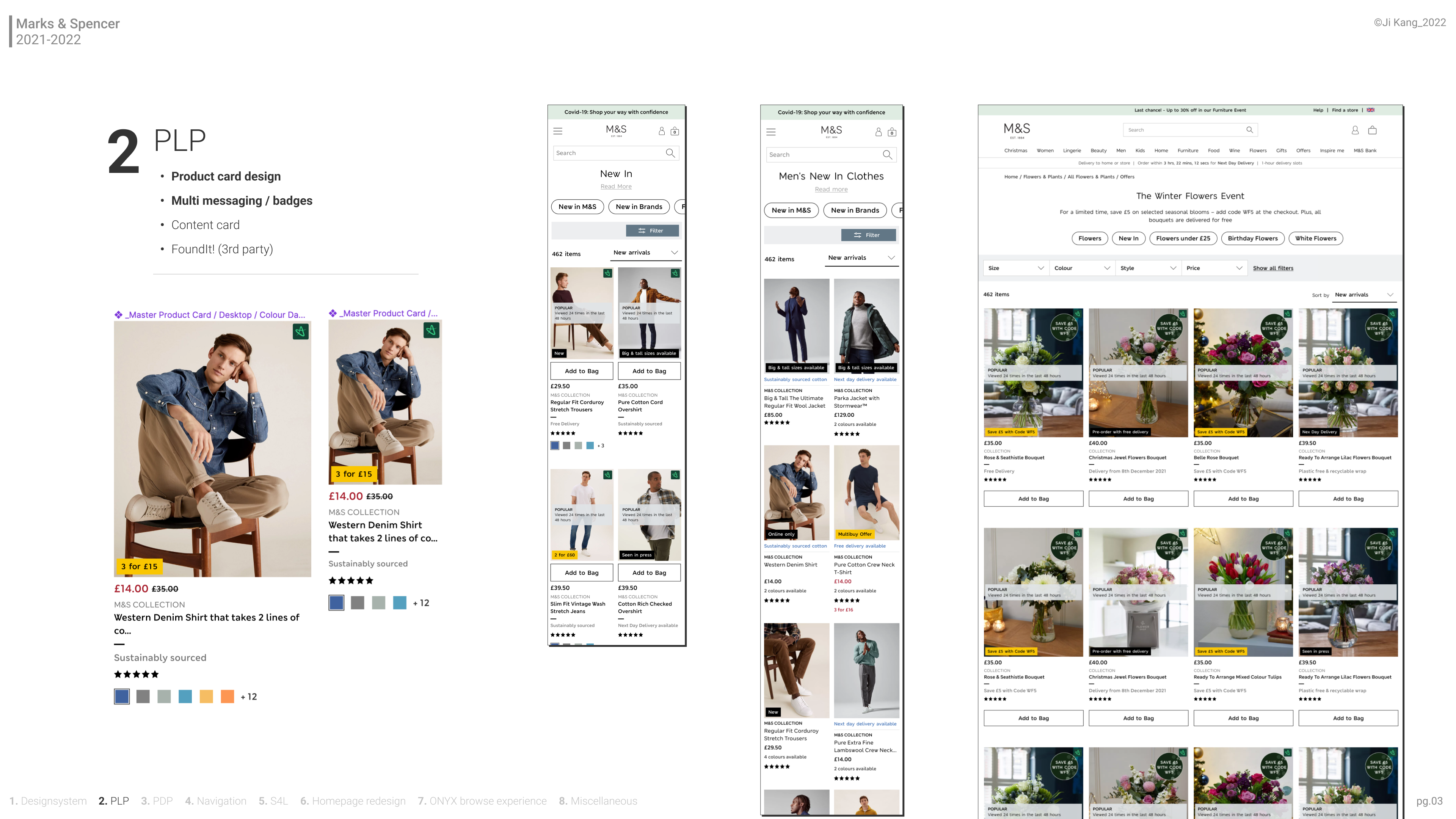Viewport: 1456px width, 819px height.
Task: Open shopping bag icon on desktop header
Action: (x=1372, y=130)
